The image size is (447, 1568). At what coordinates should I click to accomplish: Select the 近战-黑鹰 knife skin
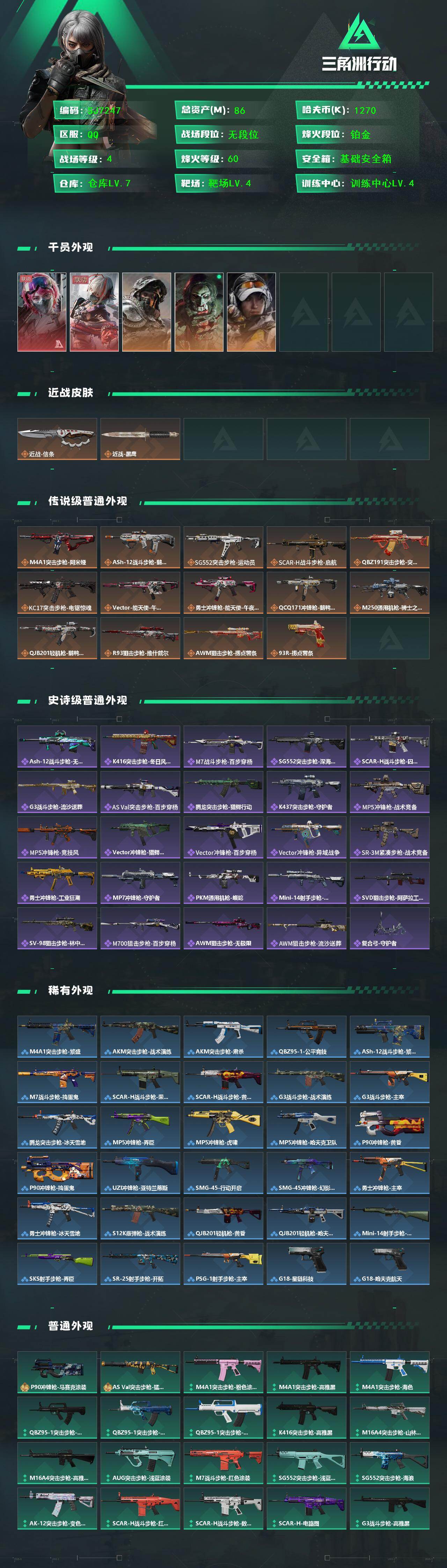(140, 439)
